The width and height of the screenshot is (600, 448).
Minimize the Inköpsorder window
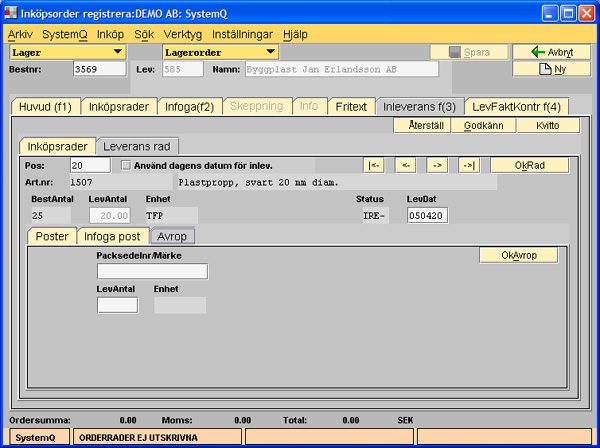pyautogui.click(x=549, y=14)
